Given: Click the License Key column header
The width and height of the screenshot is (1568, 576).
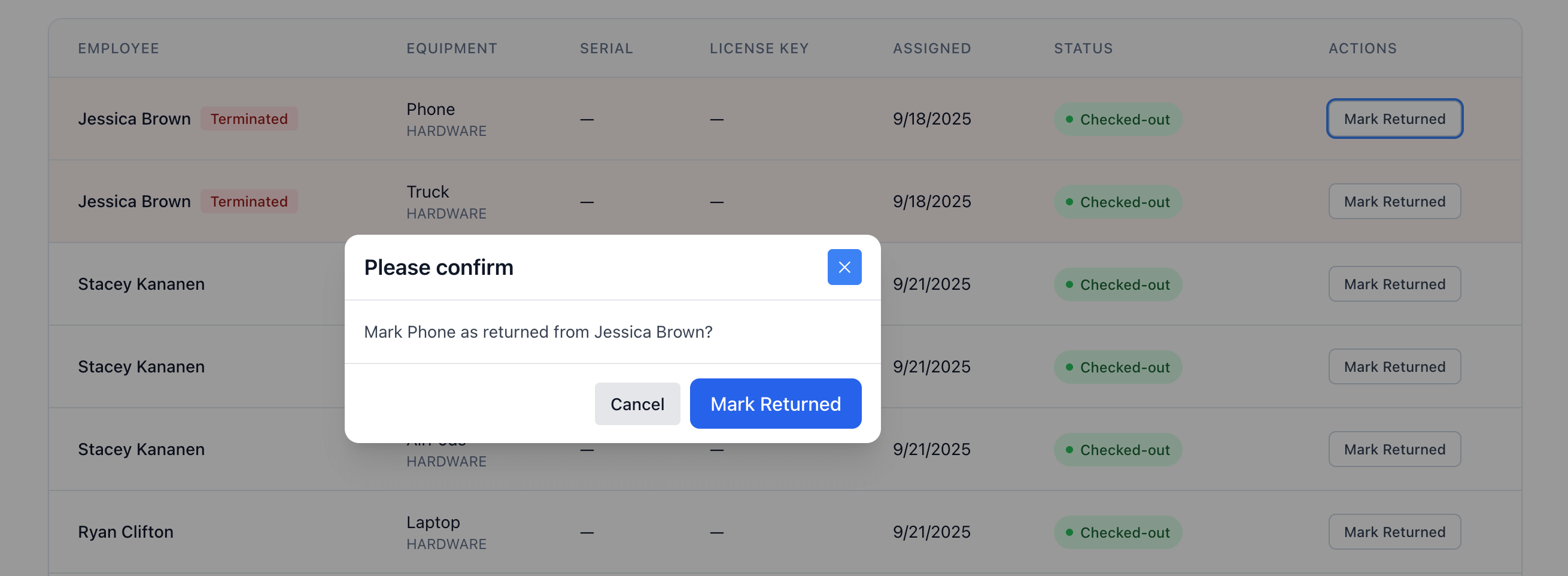Looking at the screenshot, I should [x=759, y=48].
